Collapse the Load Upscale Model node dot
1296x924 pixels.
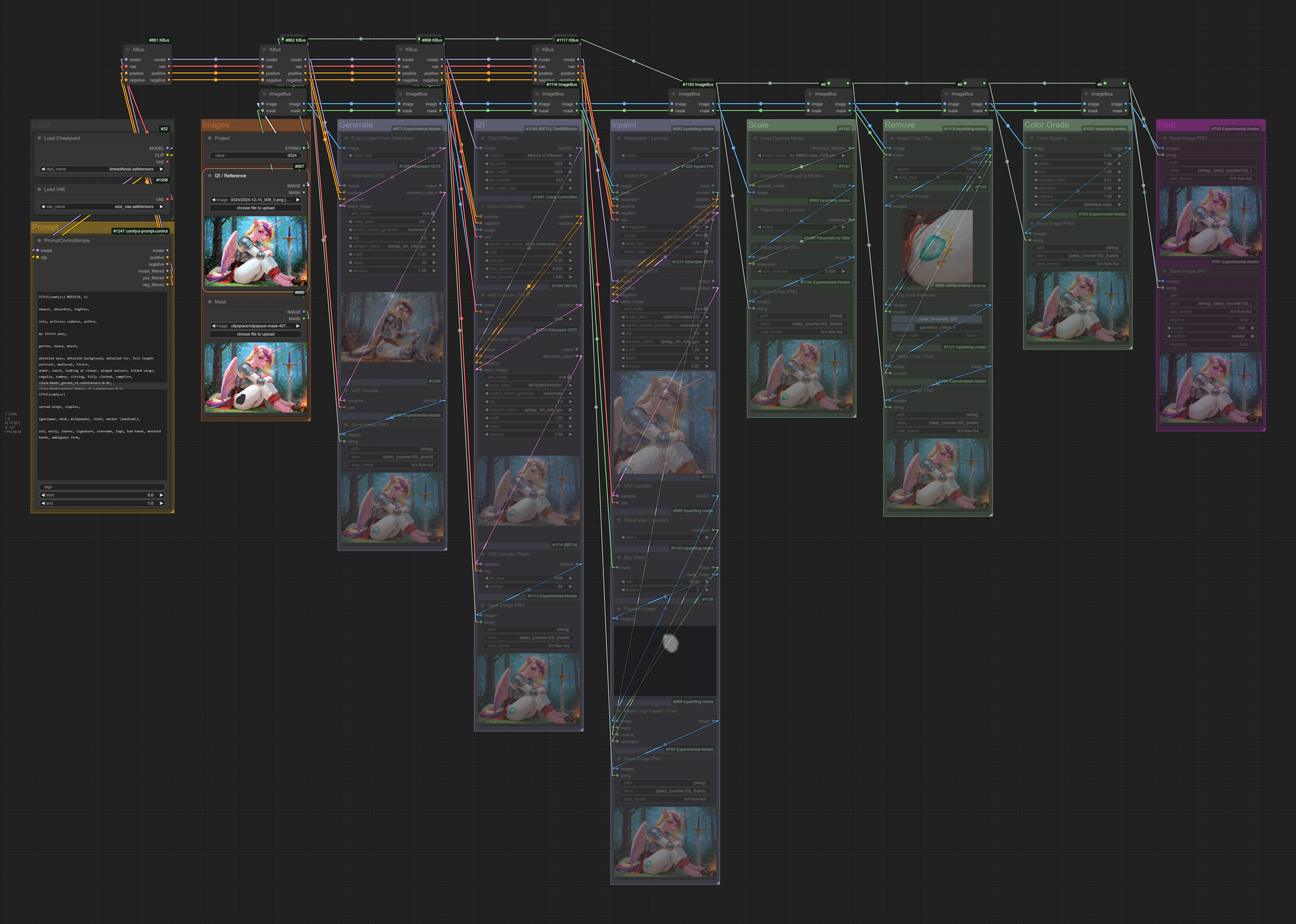756,138
